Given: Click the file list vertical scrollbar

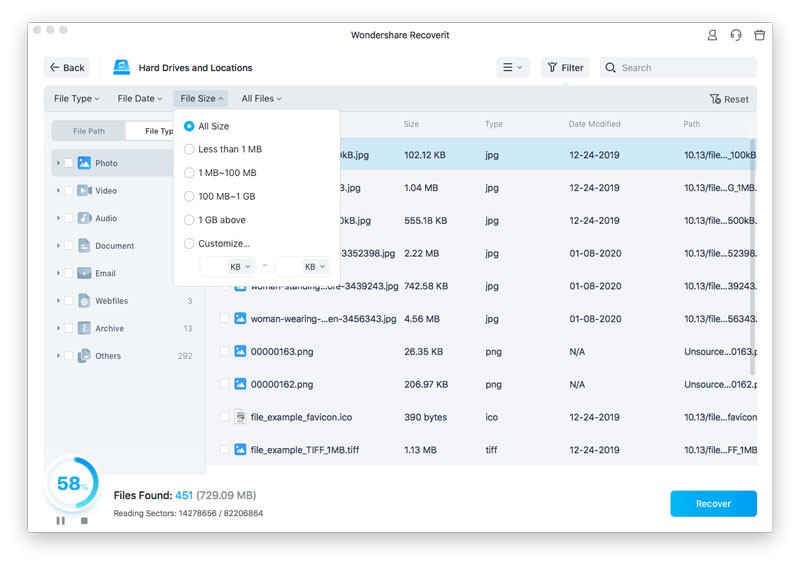Looking at the screenshot, I should click(x=752, y=255).
